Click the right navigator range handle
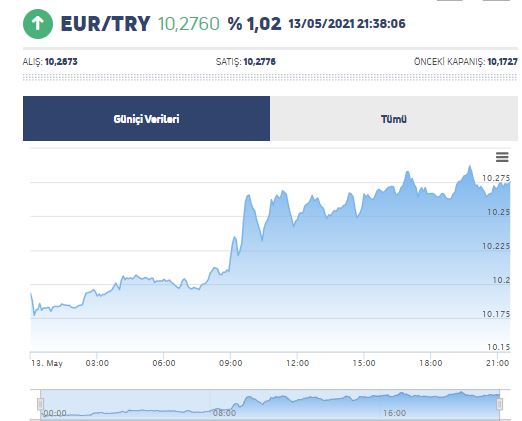 [499, 404]
